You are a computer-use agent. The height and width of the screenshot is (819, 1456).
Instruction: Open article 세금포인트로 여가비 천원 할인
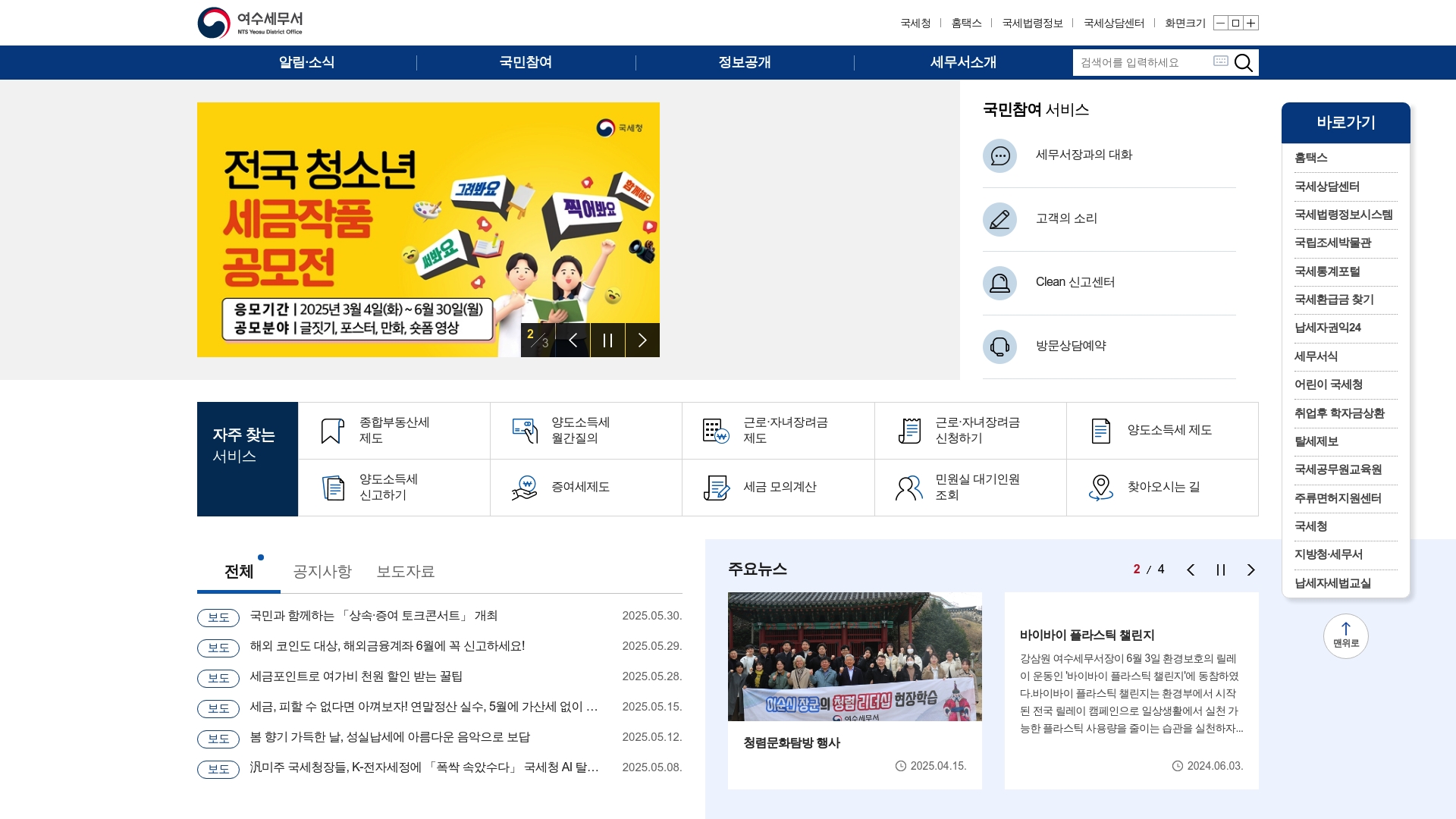(356, 676)
